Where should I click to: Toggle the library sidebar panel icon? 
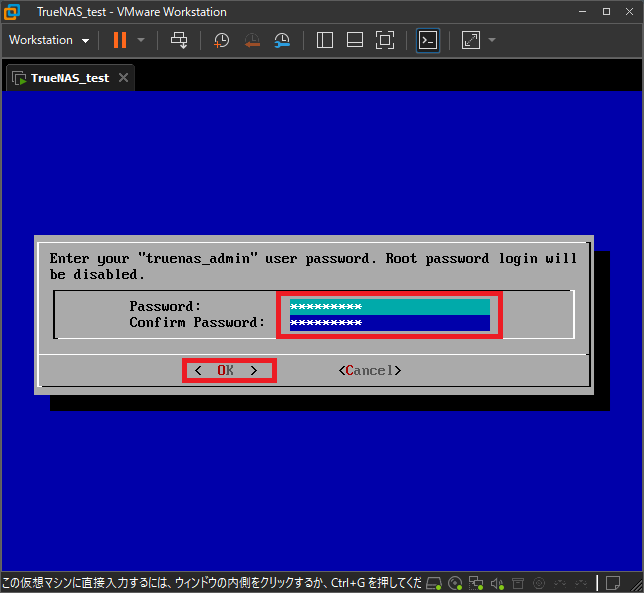(325, 40)
